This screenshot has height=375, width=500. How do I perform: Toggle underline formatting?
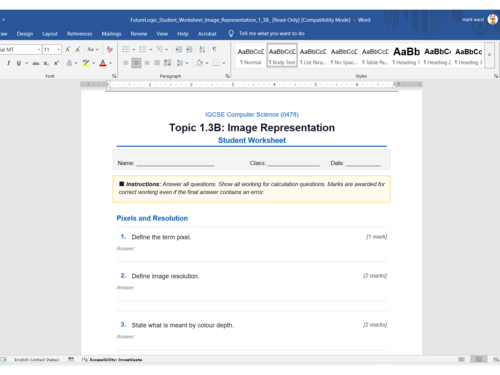click(x=19, y=63)
